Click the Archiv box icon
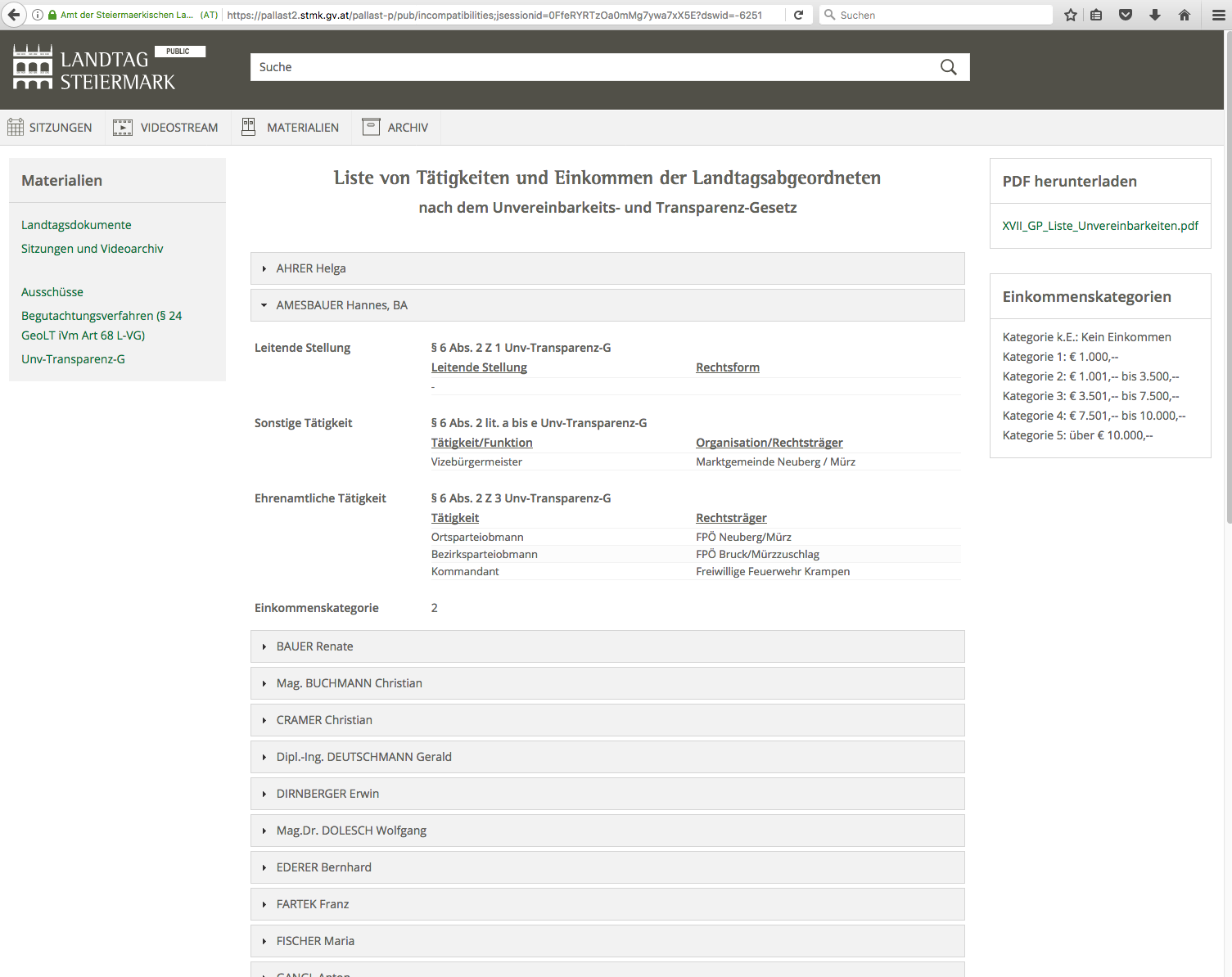 click(371, 127)
